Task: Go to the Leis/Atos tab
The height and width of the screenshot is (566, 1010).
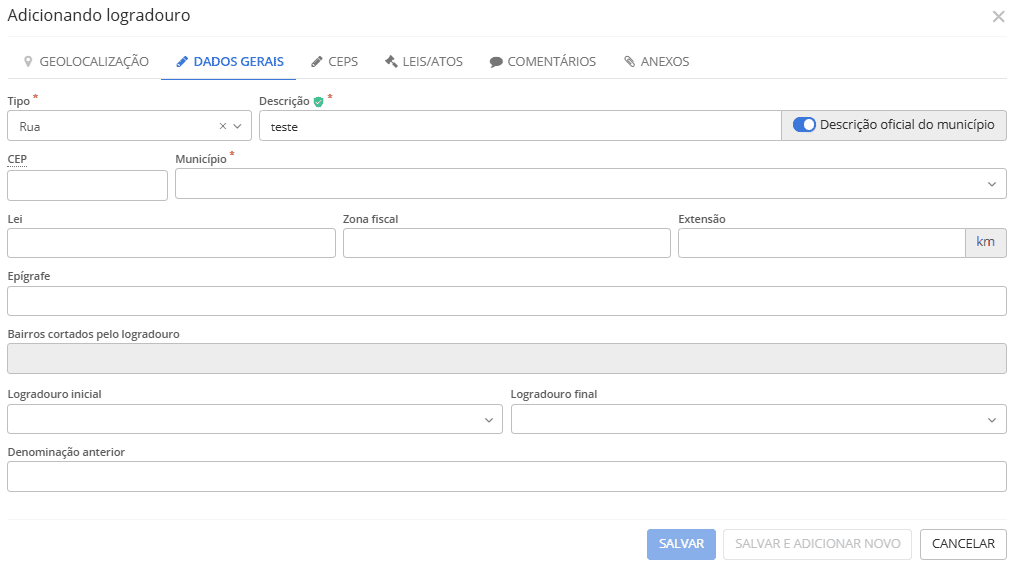Action: coord(424,61)
